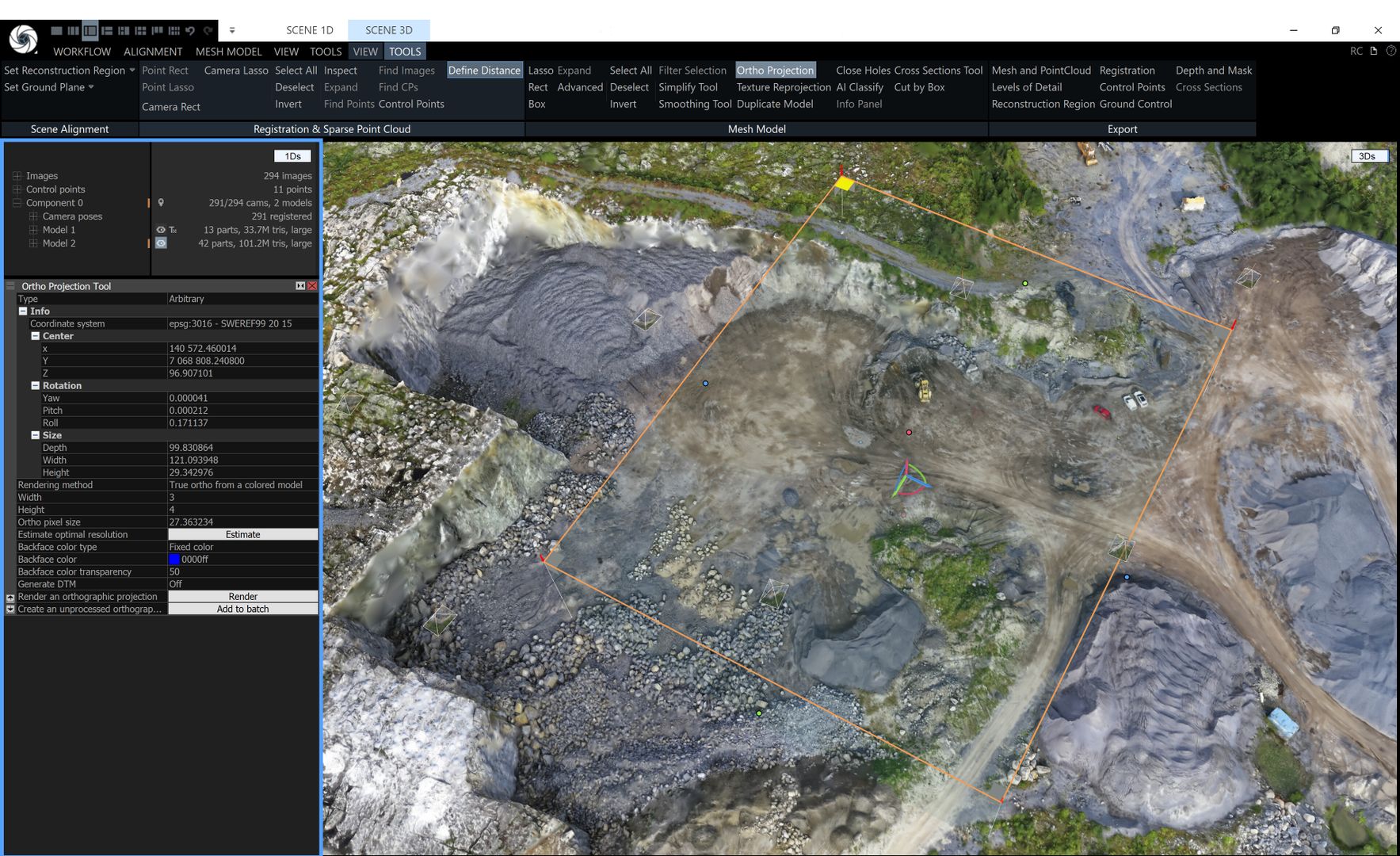This screenshot has width=1400, height=856.
Task: Click the redo arrow icon
Action: 208,30
